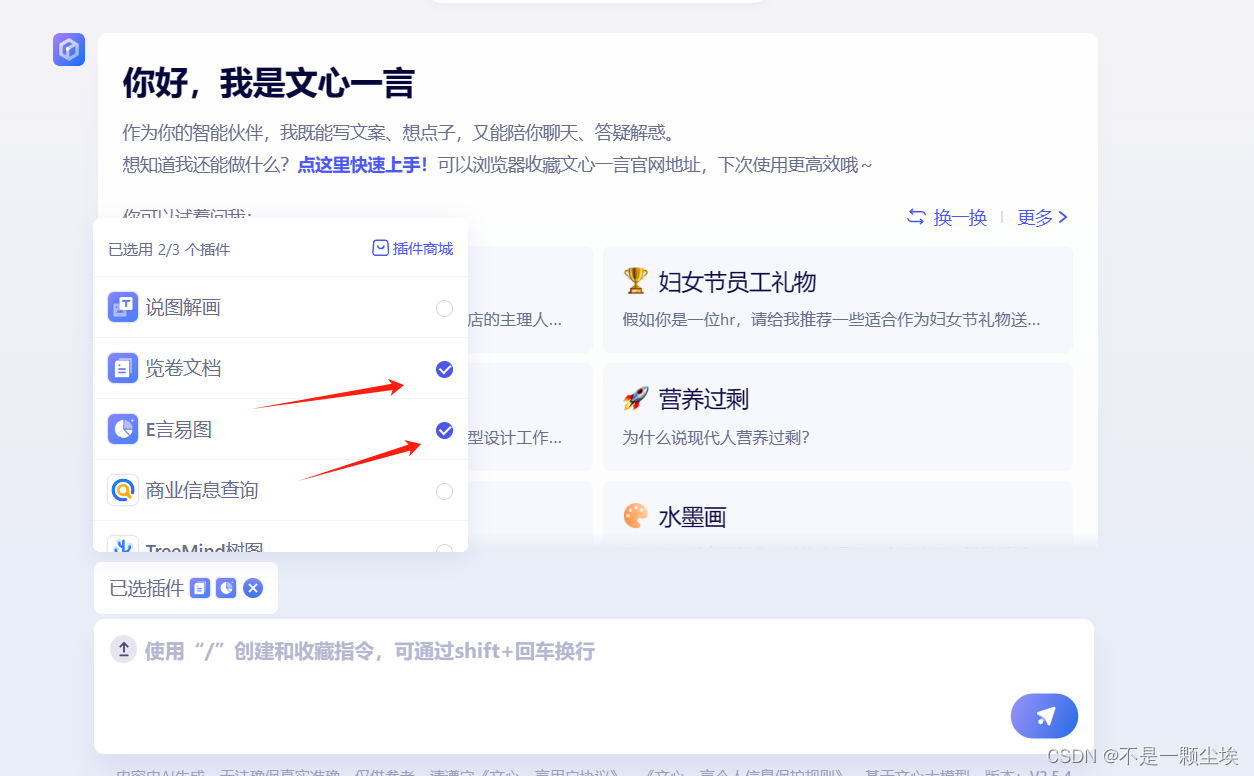Click the trophy emoji on 妇女节员工礼物 card
The height and width of the screenshot is (776, 1254).
635,281
